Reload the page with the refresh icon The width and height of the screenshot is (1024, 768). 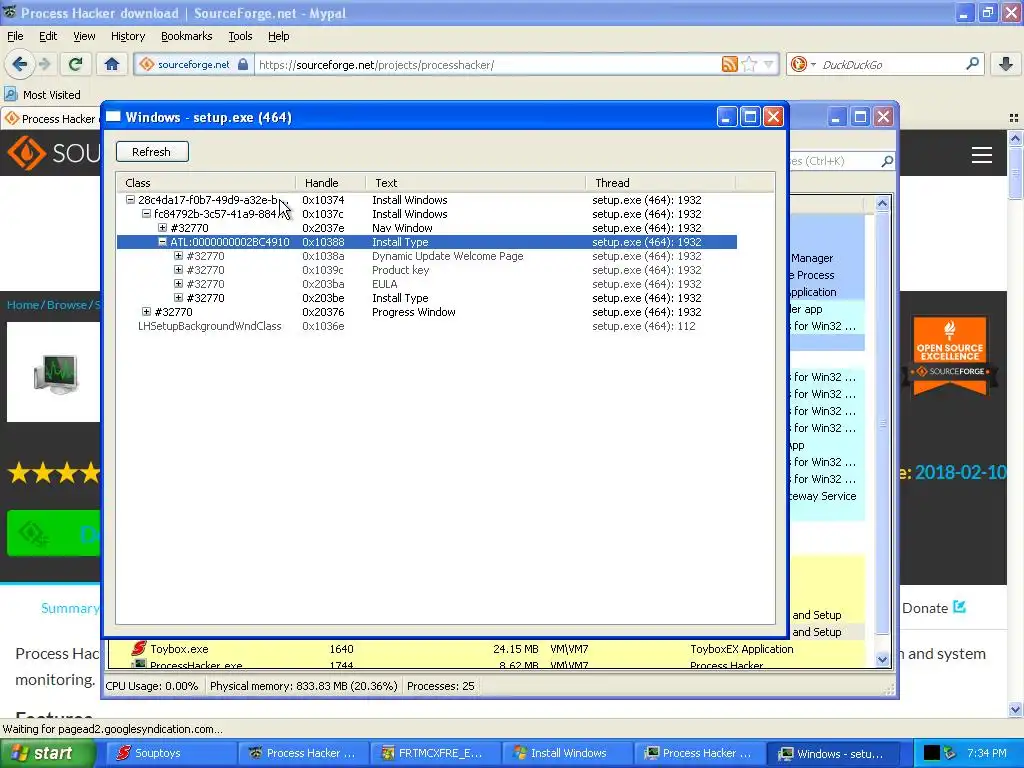[76, 64]
